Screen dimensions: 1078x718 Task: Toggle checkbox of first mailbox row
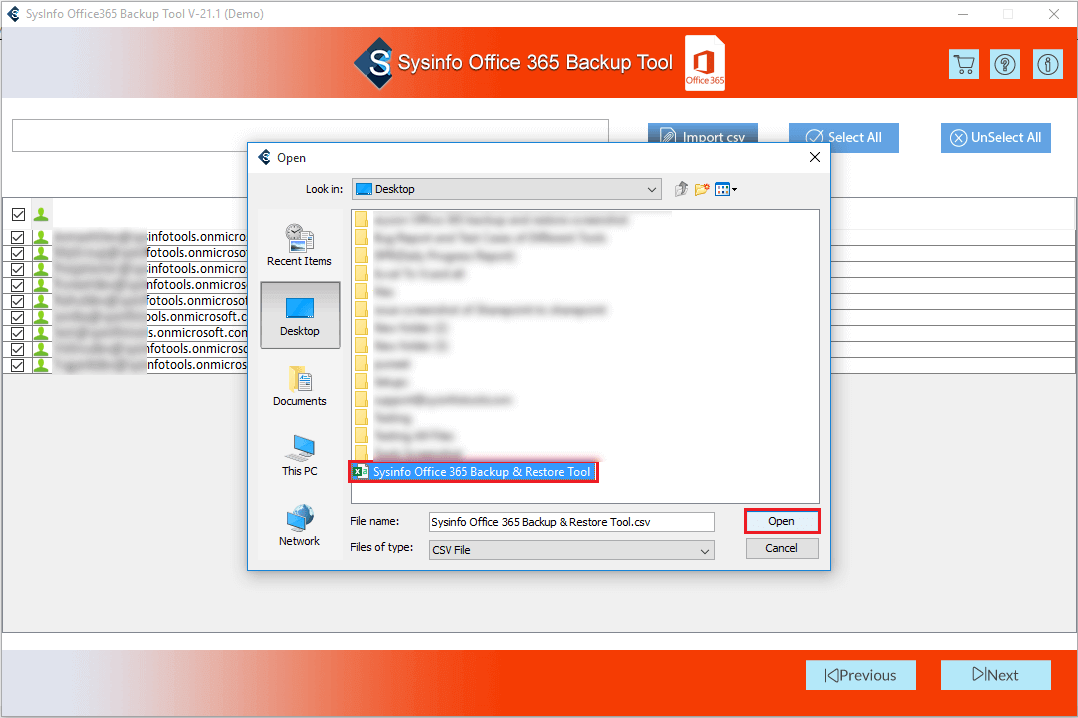18,237
